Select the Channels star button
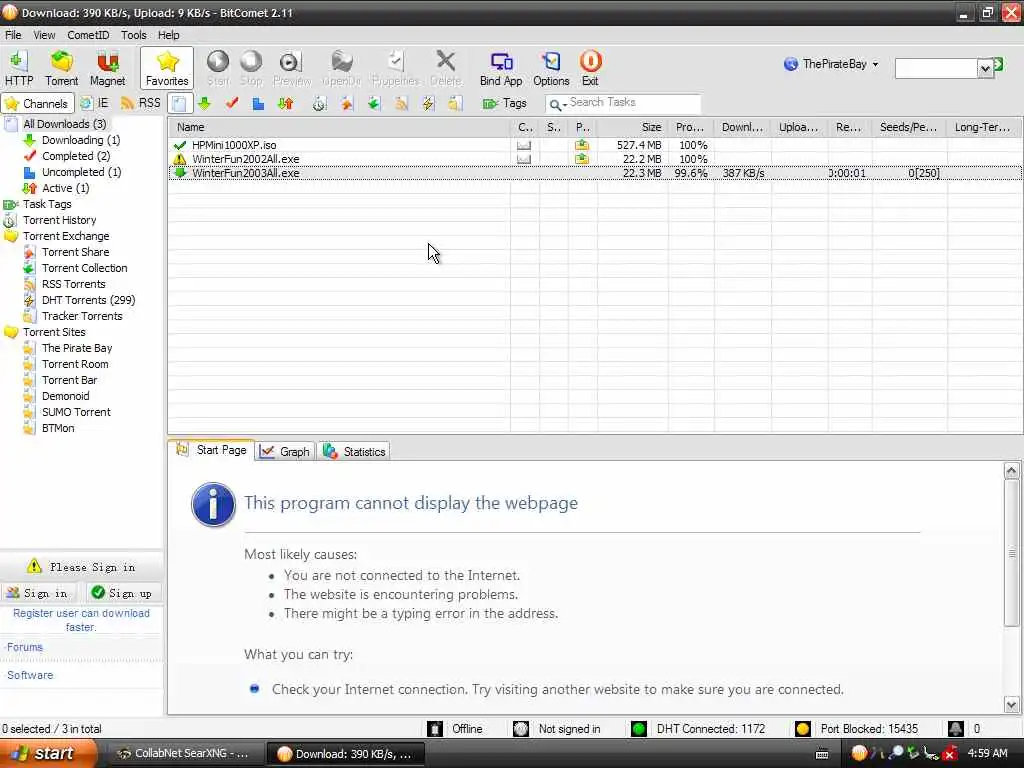Image resolution: width=1024 pixels, height=768 pixels. tap(37, 103)
